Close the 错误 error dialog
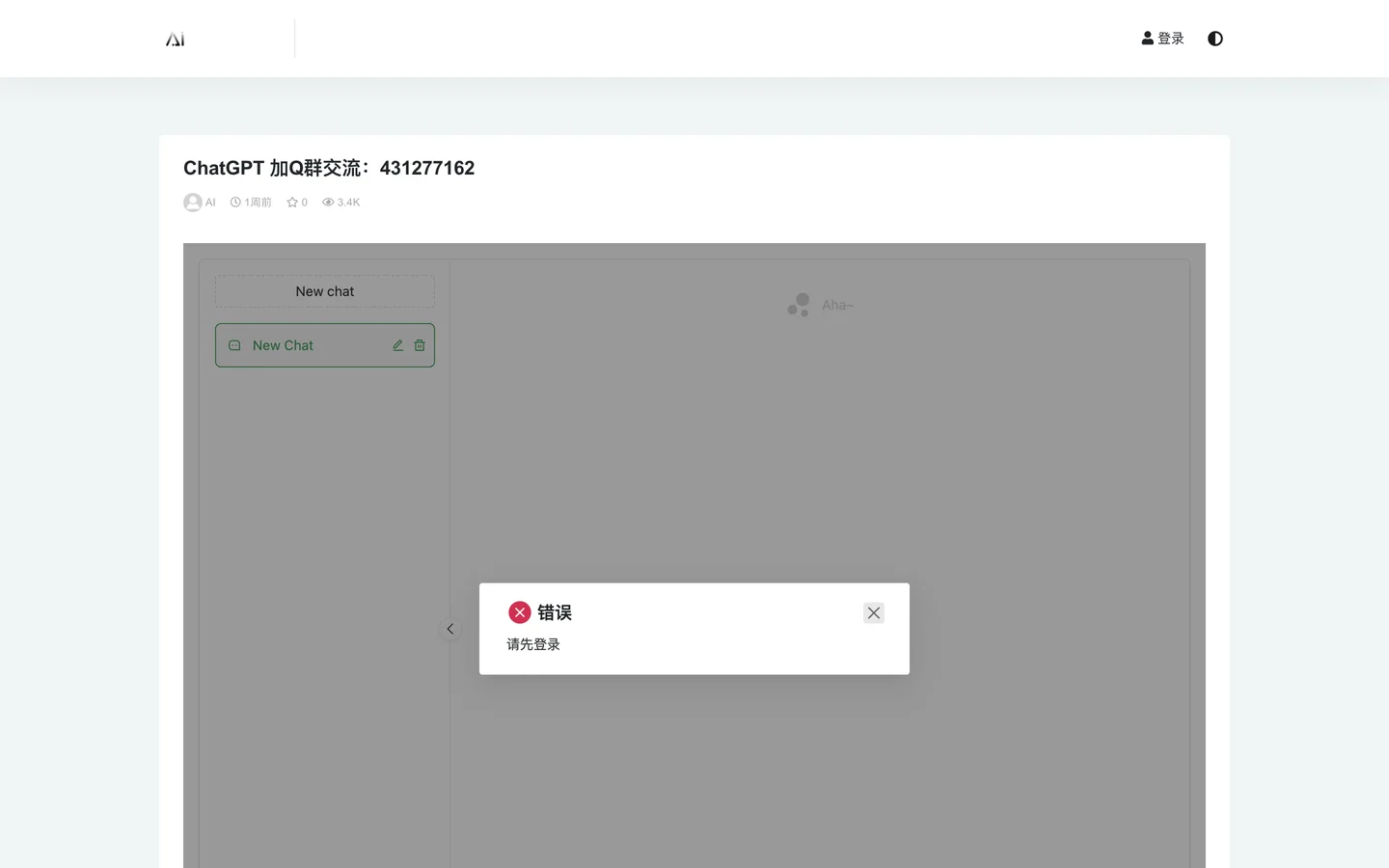1389x868 pixels. pyautogui.click(x=874, y=613)
